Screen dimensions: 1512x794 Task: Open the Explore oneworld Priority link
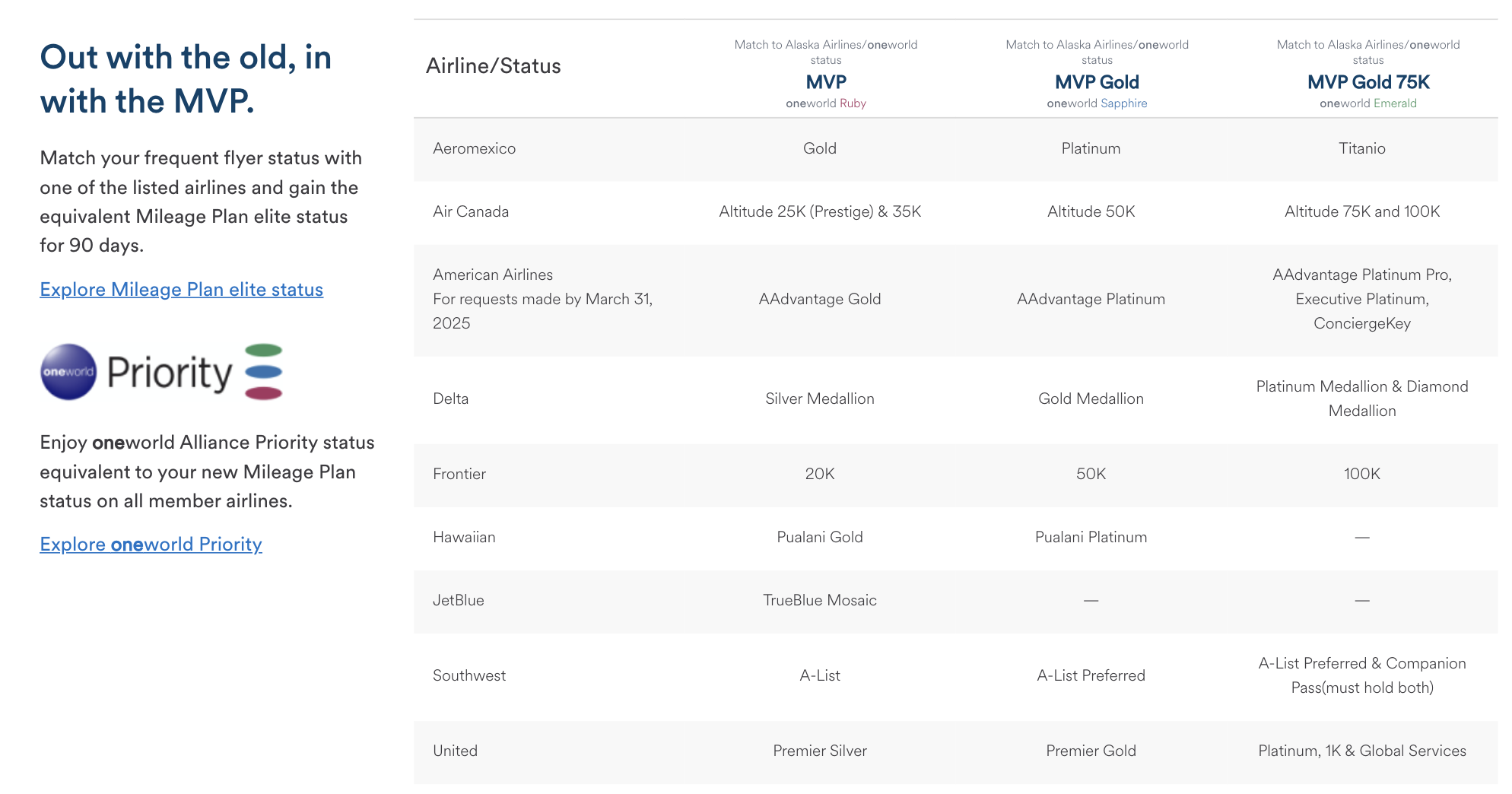[150, 545]
